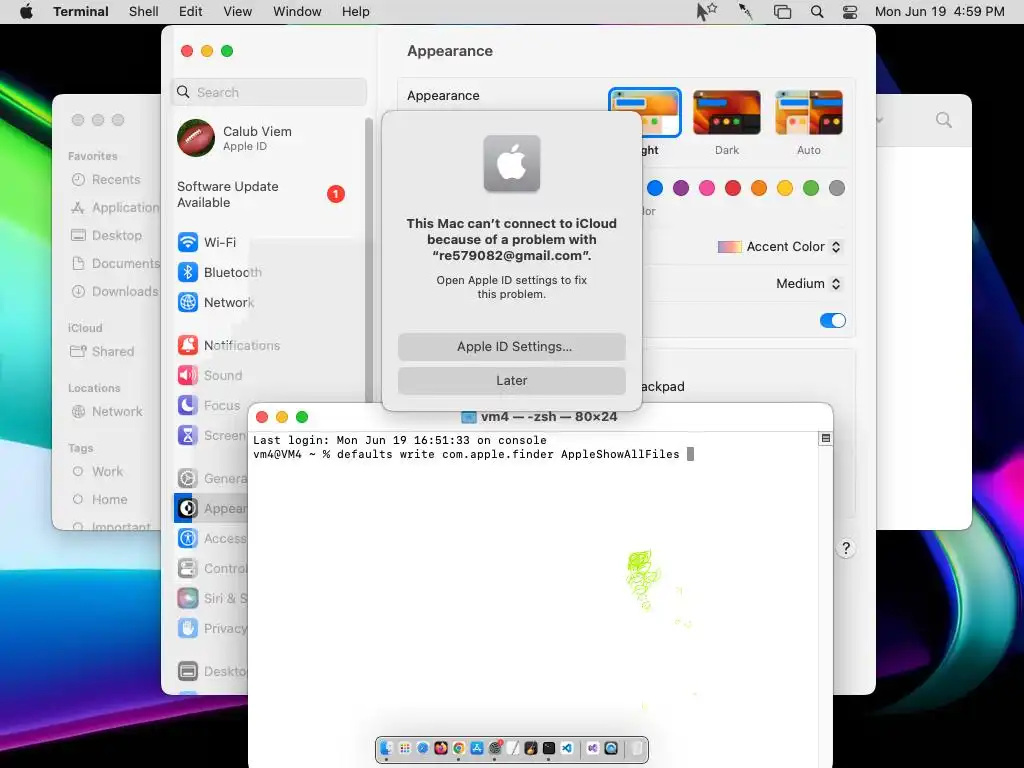Screen dimensions: 1024x768
Task: Open GarageBand from the Dock
Action: (x=531, y=748)
